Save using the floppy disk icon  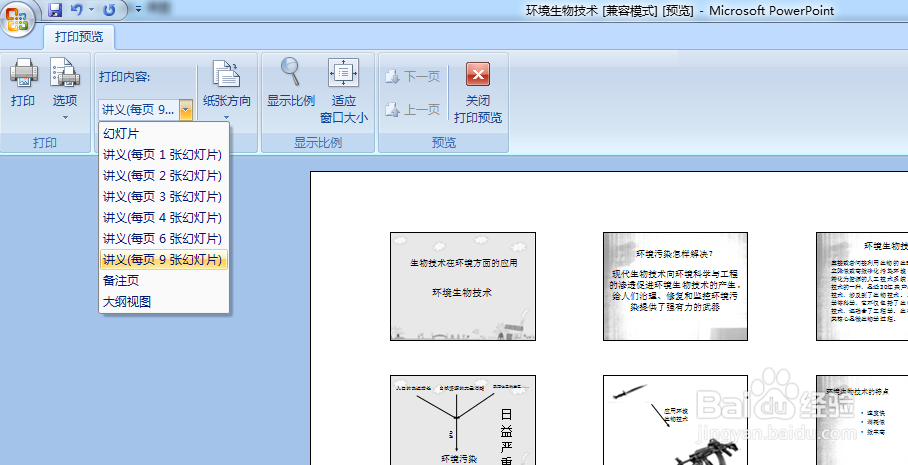55,9
